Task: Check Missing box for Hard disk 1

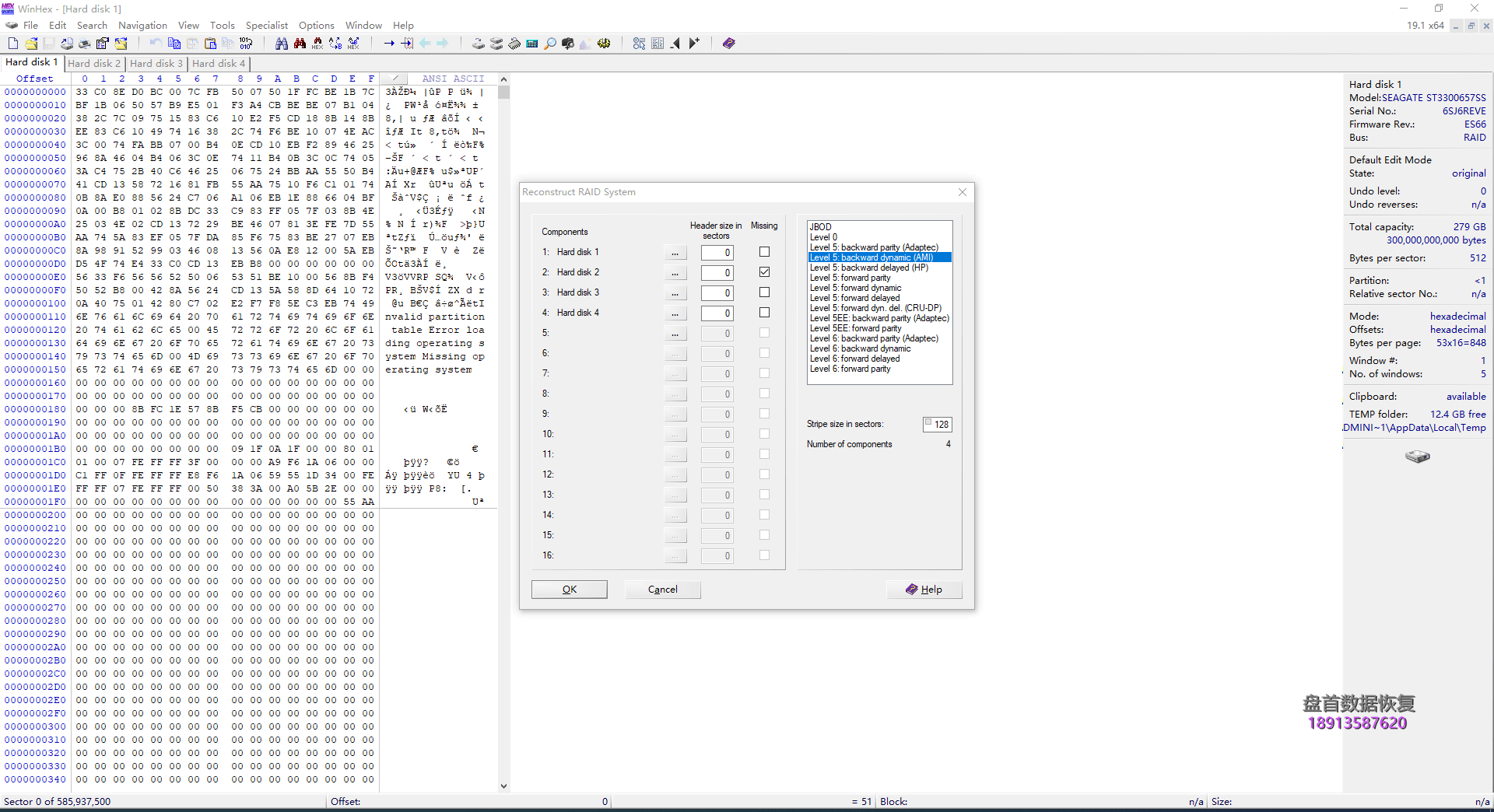Action: tap(764, 252)
